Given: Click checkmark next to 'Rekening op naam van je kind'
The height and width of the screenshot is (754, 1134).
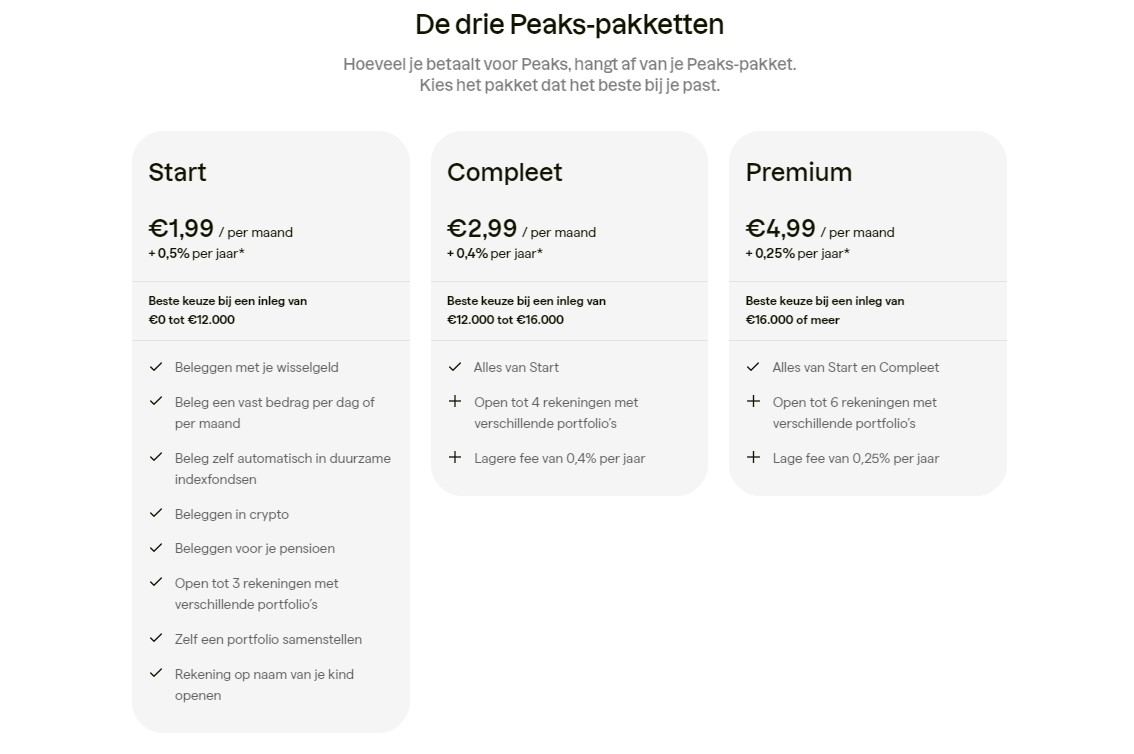Looking at the screenshot, I should (x=156, y=674).
